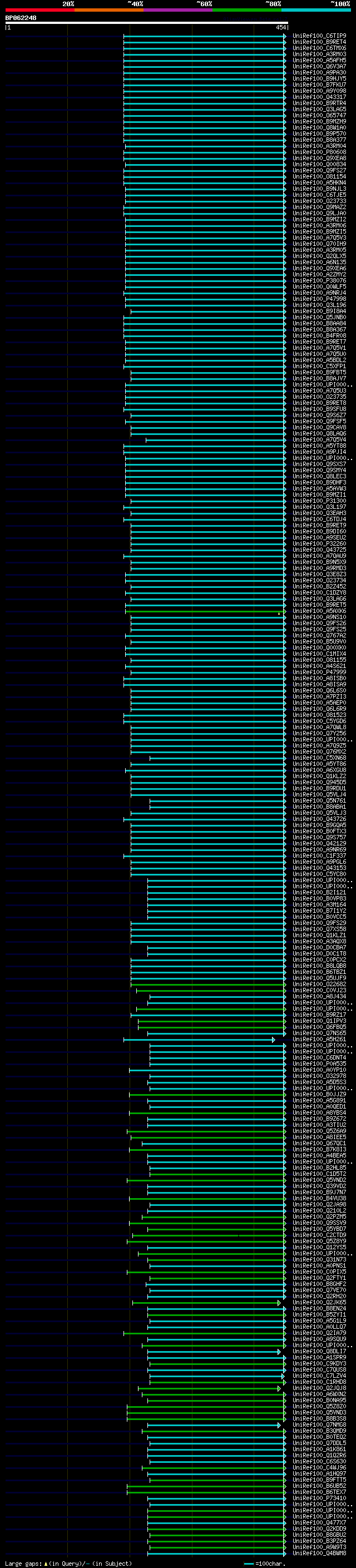Select label UniRef100_C6DNT4
This screenshot has width=356, height=1568.
point(319,1058)
